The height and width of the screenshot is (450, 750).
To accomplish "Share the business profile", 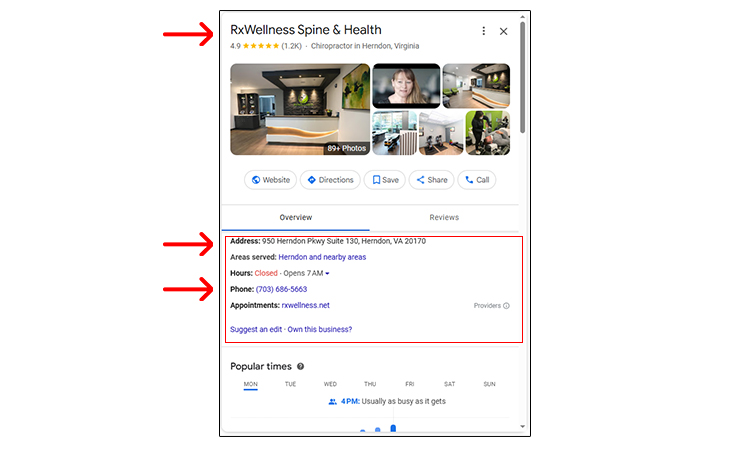I will point(432,180).
